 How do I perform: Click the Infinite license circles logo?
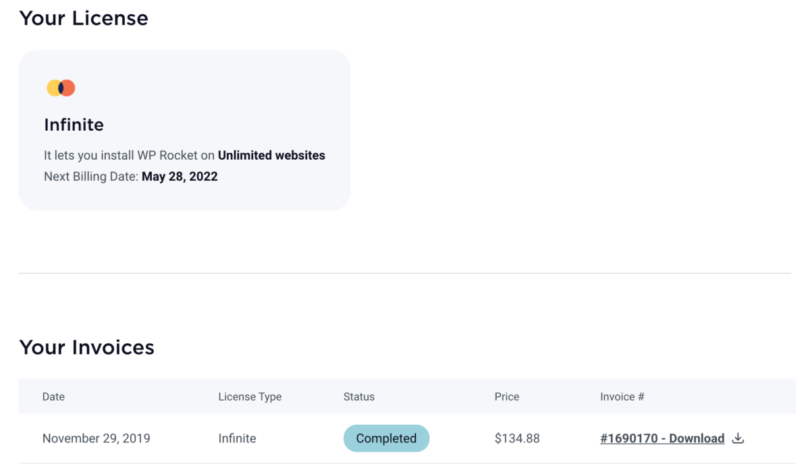tap(61, 88)
